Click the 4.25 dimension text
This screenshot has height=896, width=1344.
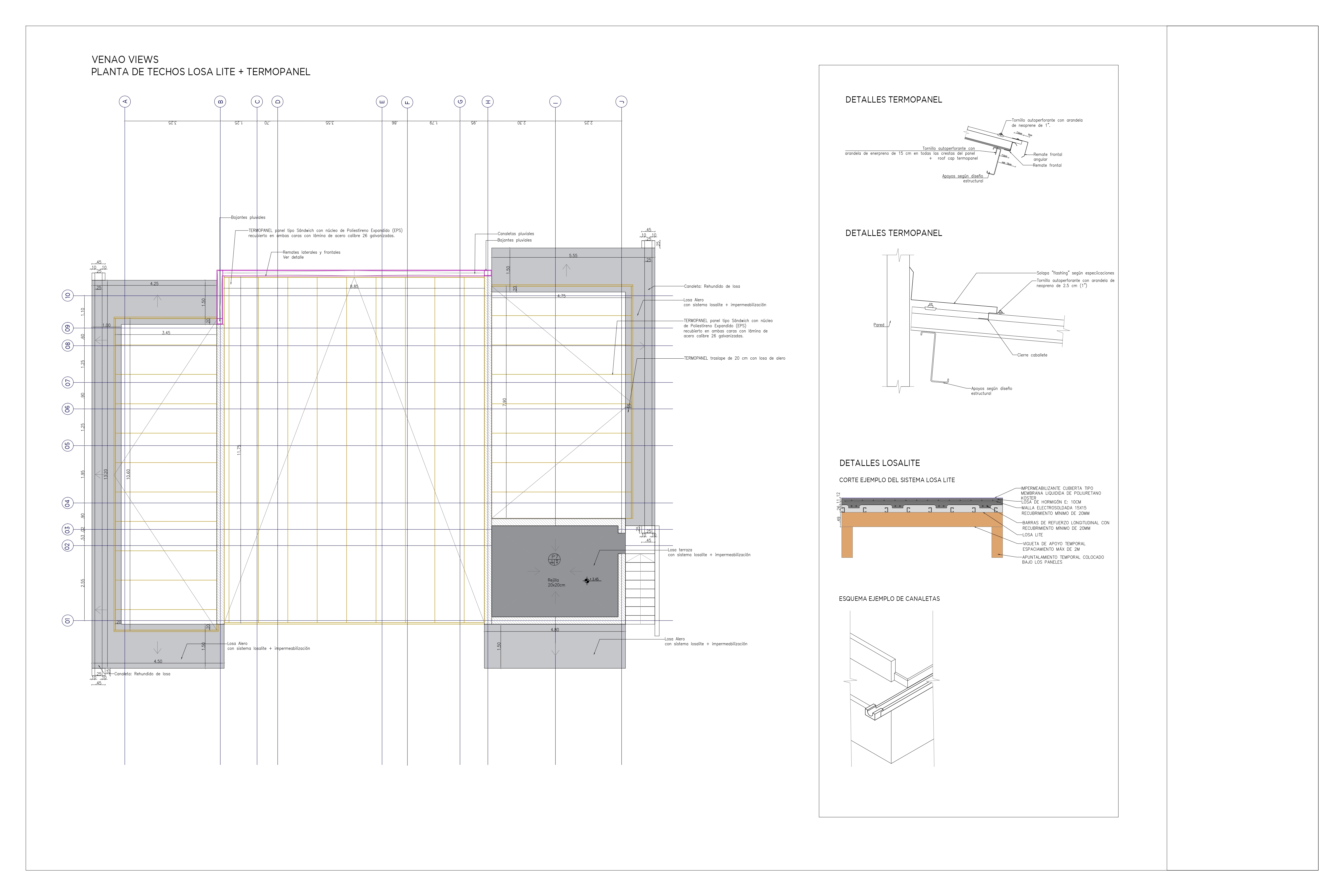(154, 283)
